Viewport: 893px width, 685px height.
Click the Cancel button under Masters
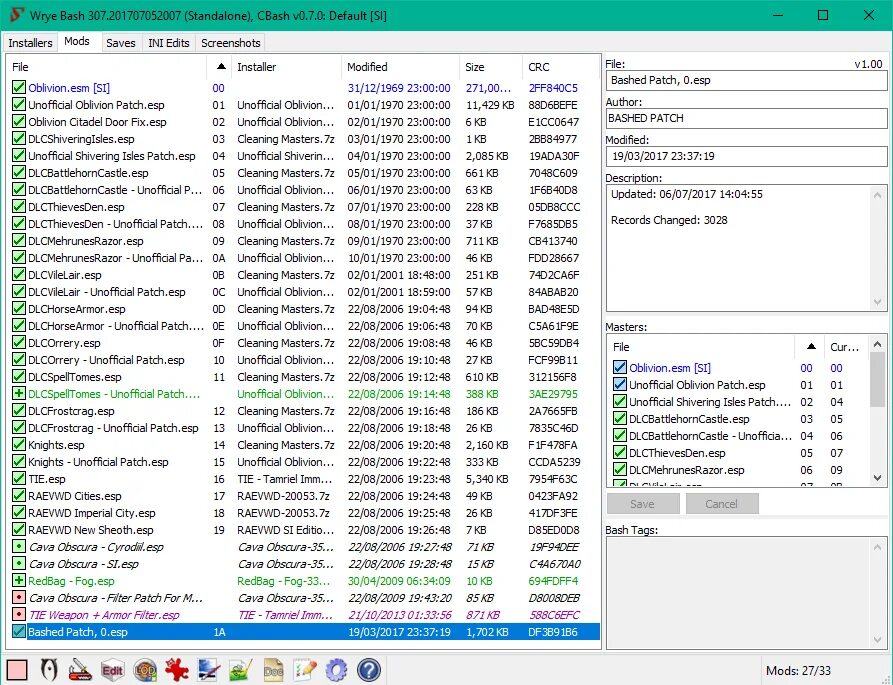(x=722, y=504)
